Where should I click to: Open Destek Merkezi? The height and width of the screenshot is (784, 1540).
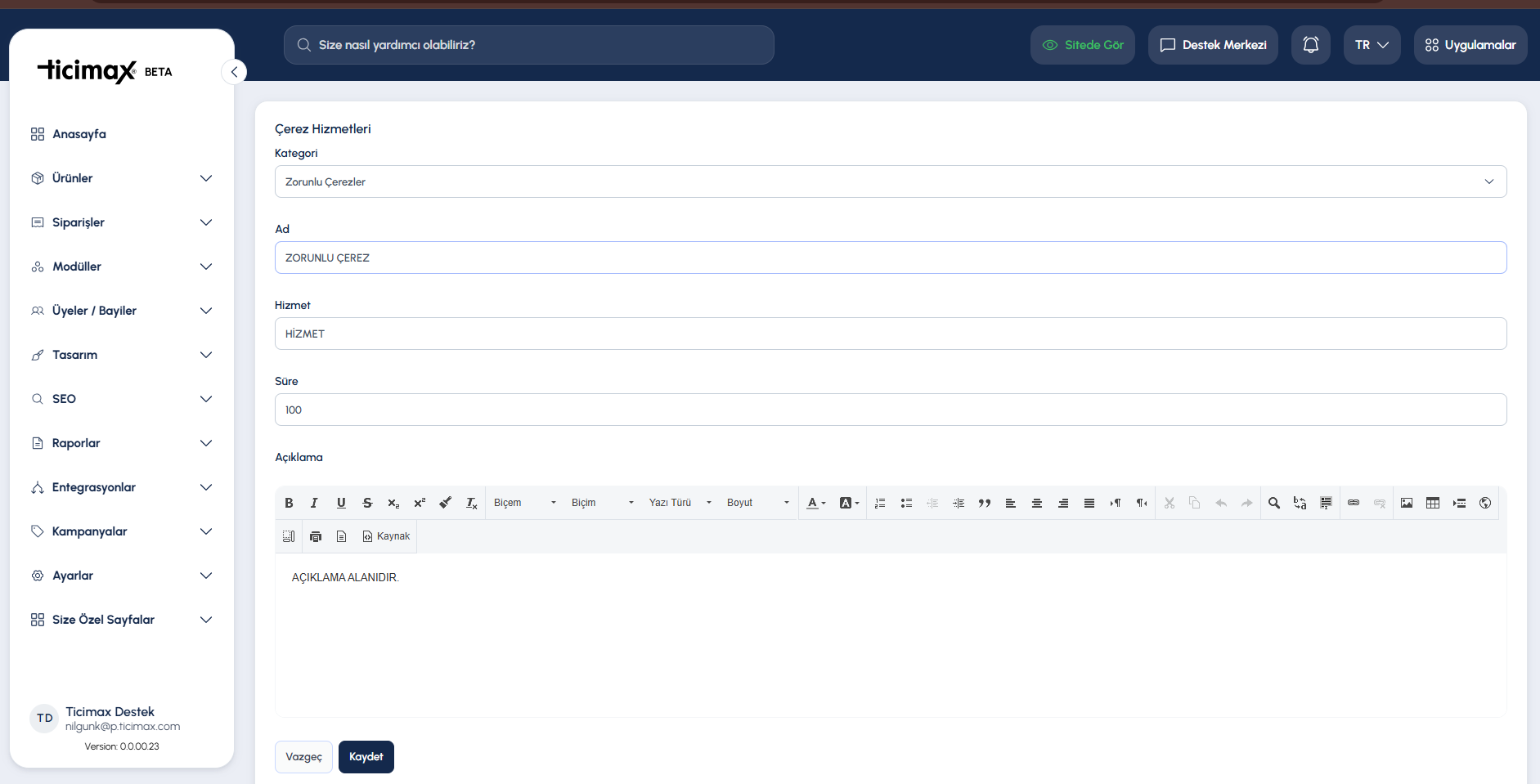1213,45
